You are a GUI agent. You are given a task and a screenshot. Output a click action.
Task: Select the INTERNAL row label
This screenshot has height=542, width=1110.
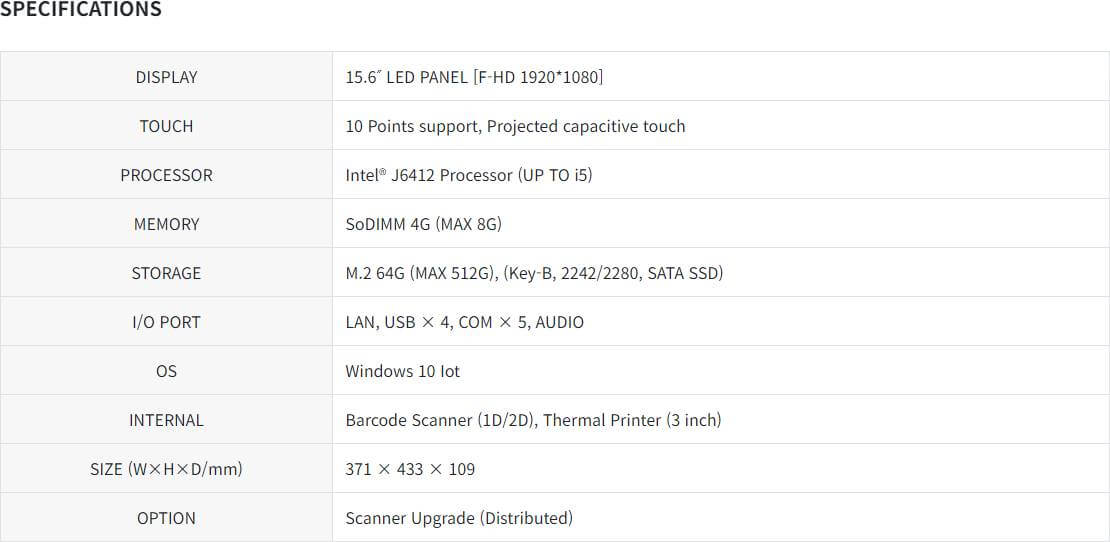pyautogui.click(x=166, y=420)
